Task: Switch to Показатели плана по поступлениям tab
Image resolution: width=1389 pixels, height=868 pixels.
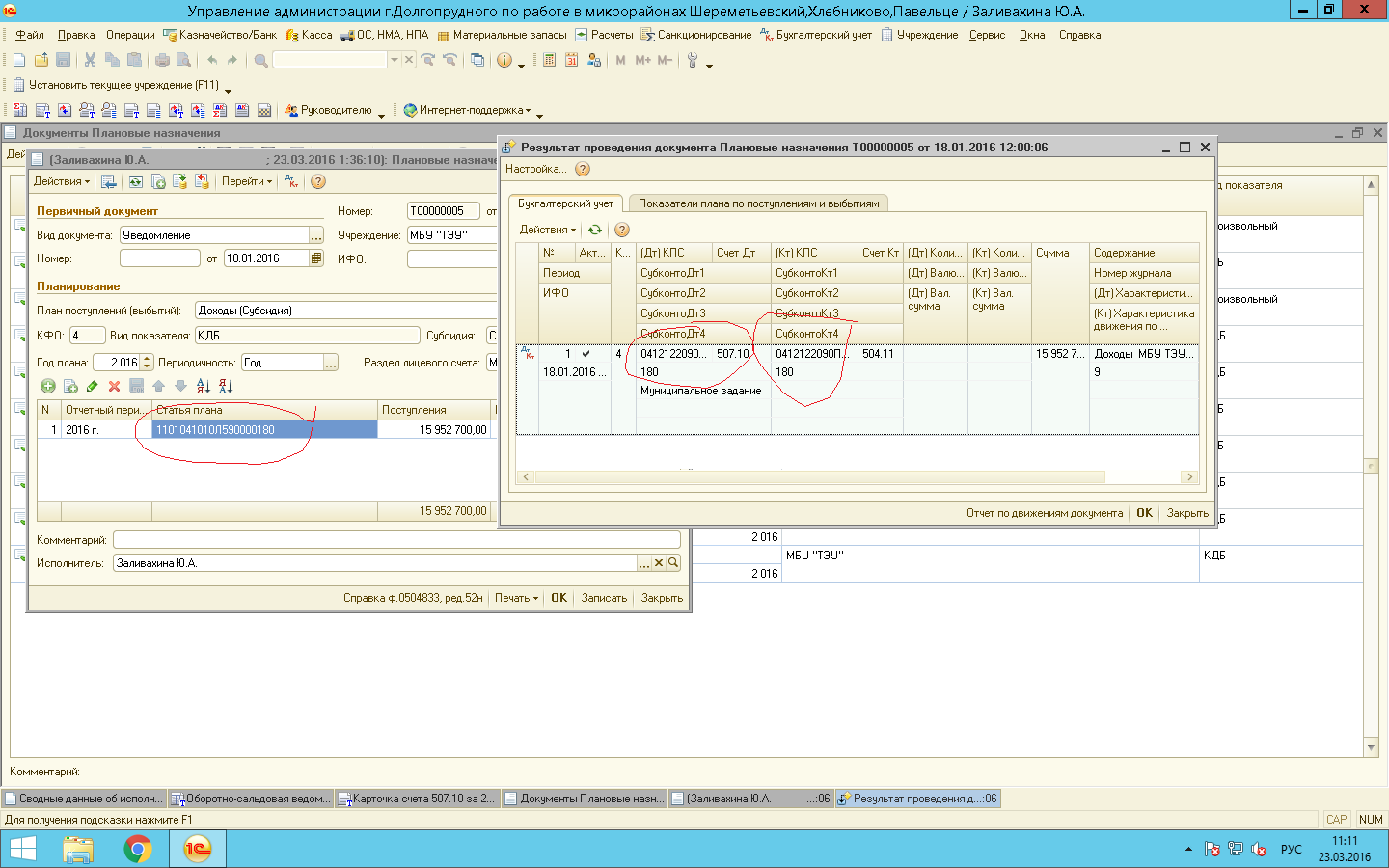Action: [x=758, y=203]
